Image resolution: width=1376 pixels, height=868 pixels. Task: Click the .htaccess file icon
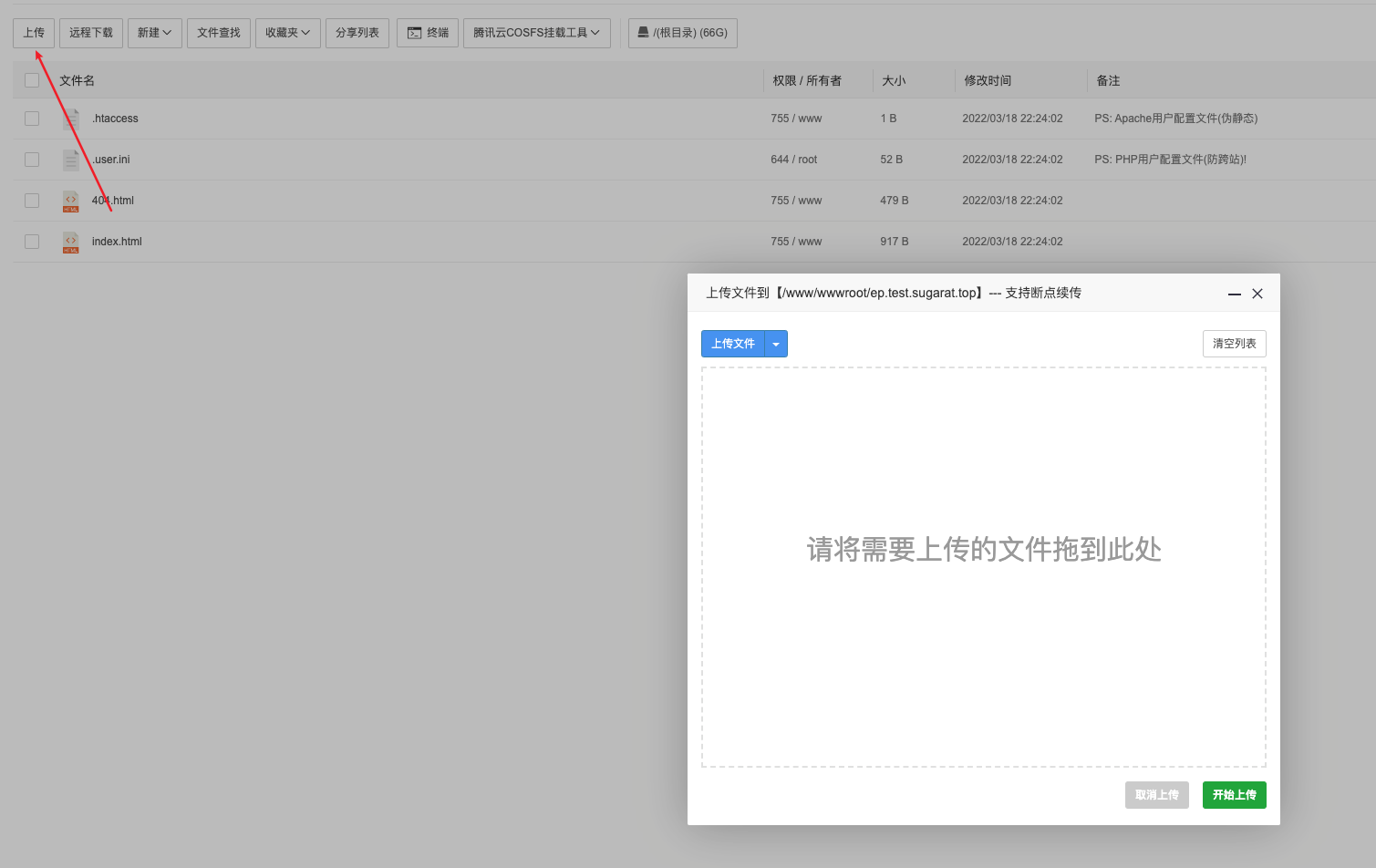pos(71,119)
